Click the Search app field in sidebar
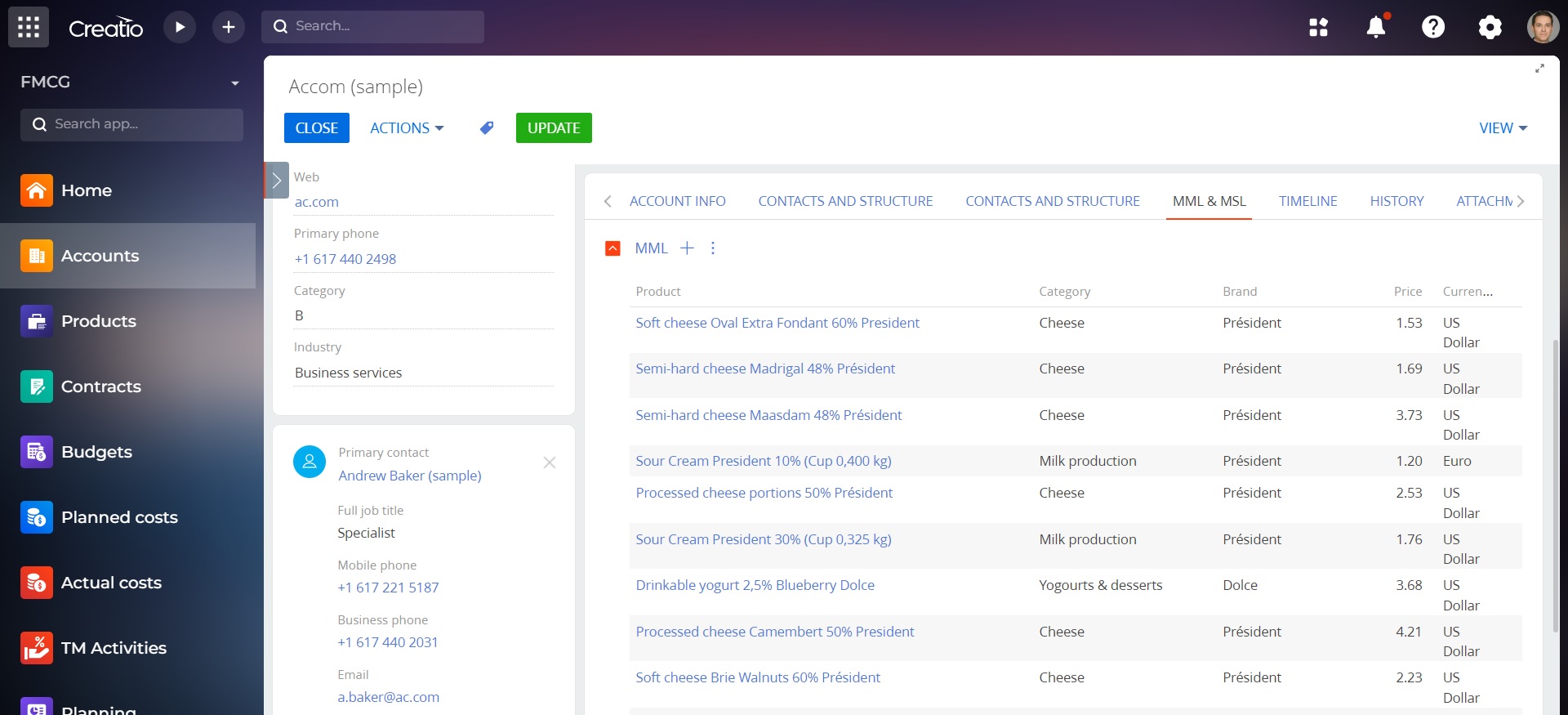Viewport: 1568px width, 715px height. (131, 125)
